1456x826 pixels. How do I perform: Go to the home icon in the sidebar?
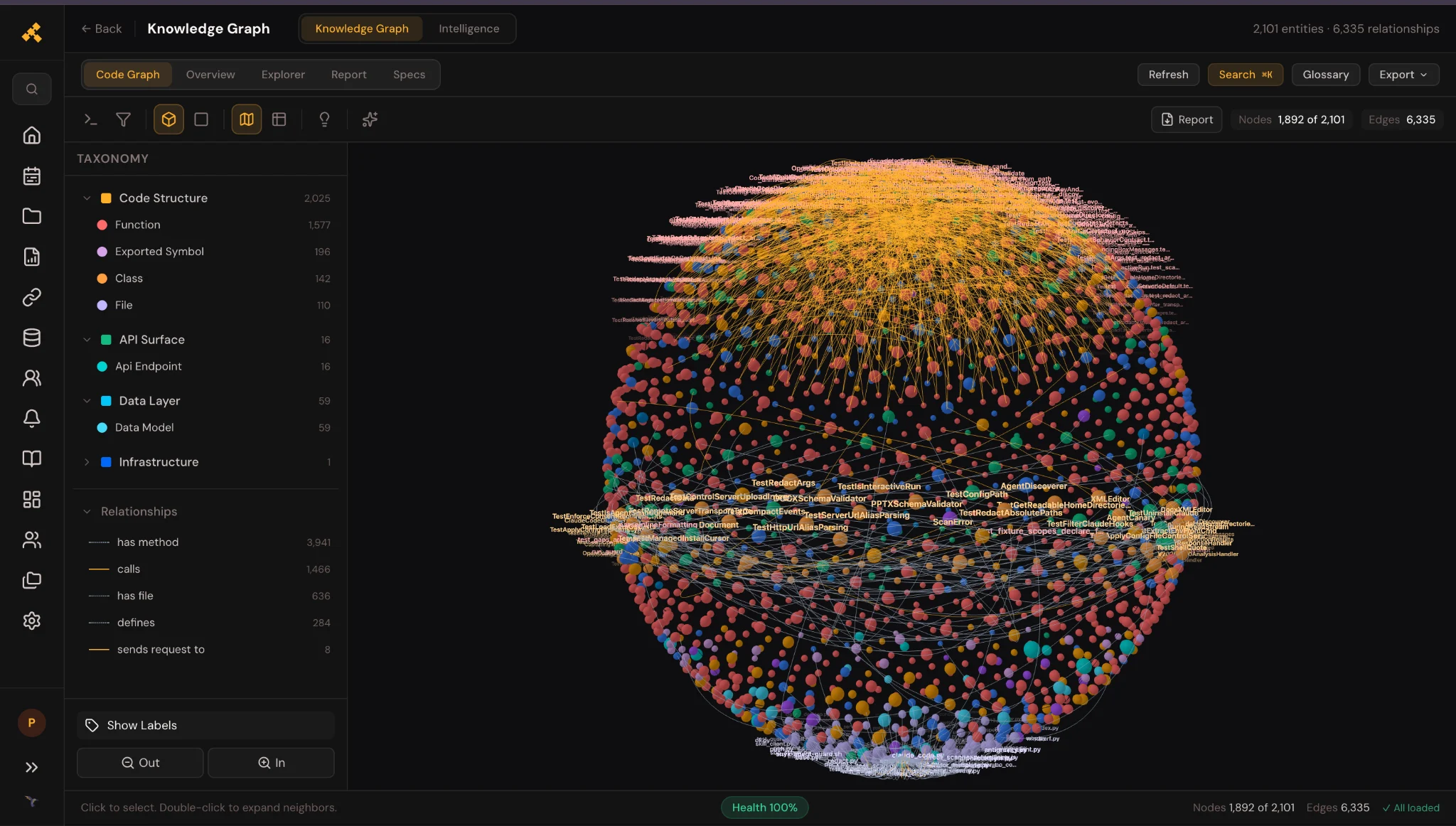(x=32, y=135)
